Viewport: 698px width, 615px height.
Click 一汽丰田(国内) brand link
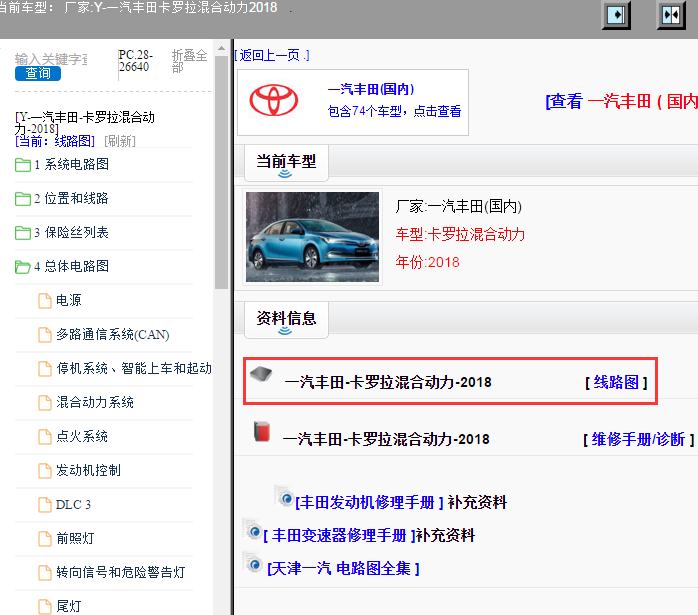pos(371,89)
